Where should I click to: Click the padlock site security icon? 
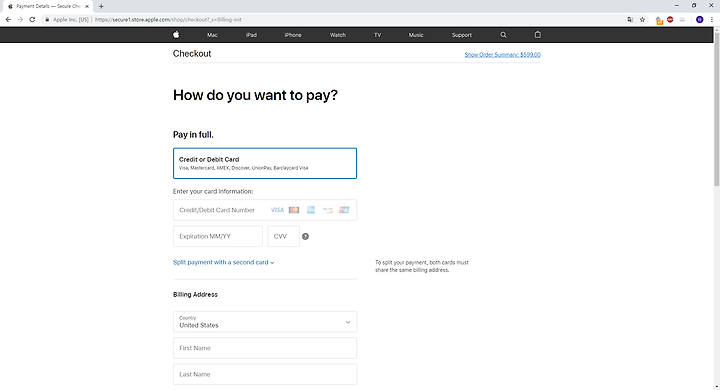pos(47,19)
